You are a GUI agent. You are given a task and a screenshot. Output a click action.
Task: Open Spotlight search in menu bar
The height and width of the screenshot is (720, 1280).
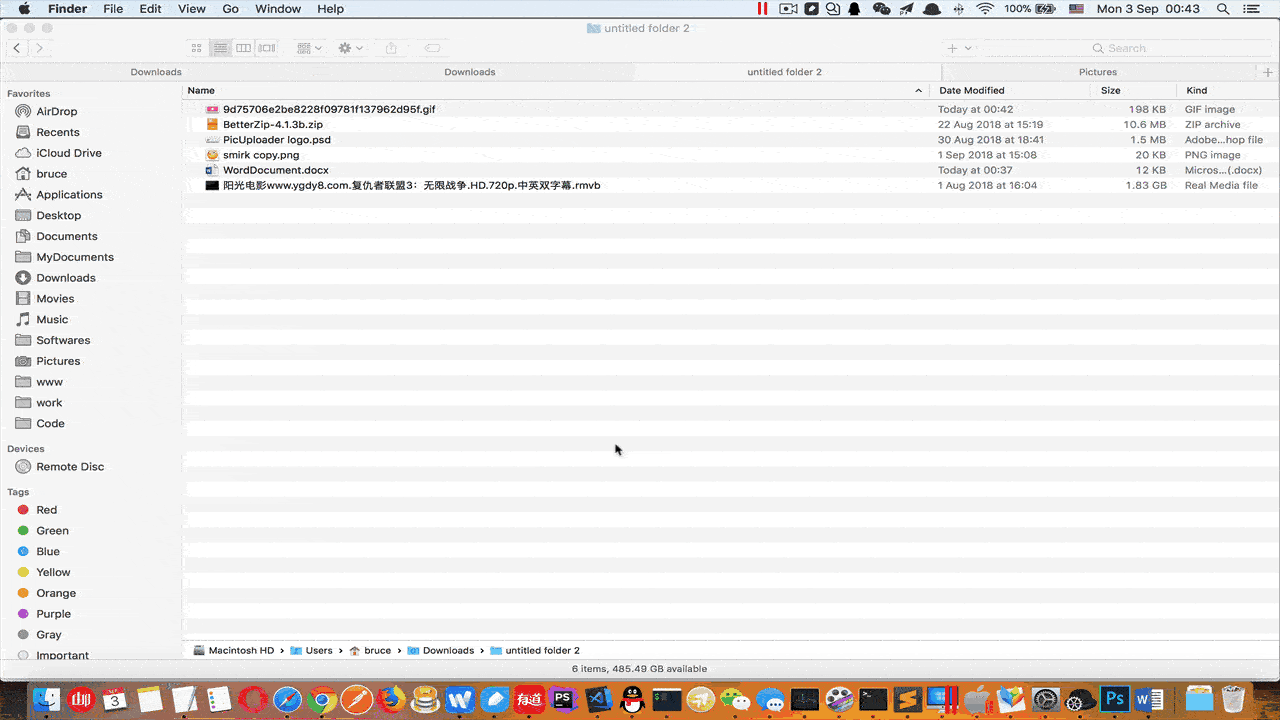(1223, 9)
